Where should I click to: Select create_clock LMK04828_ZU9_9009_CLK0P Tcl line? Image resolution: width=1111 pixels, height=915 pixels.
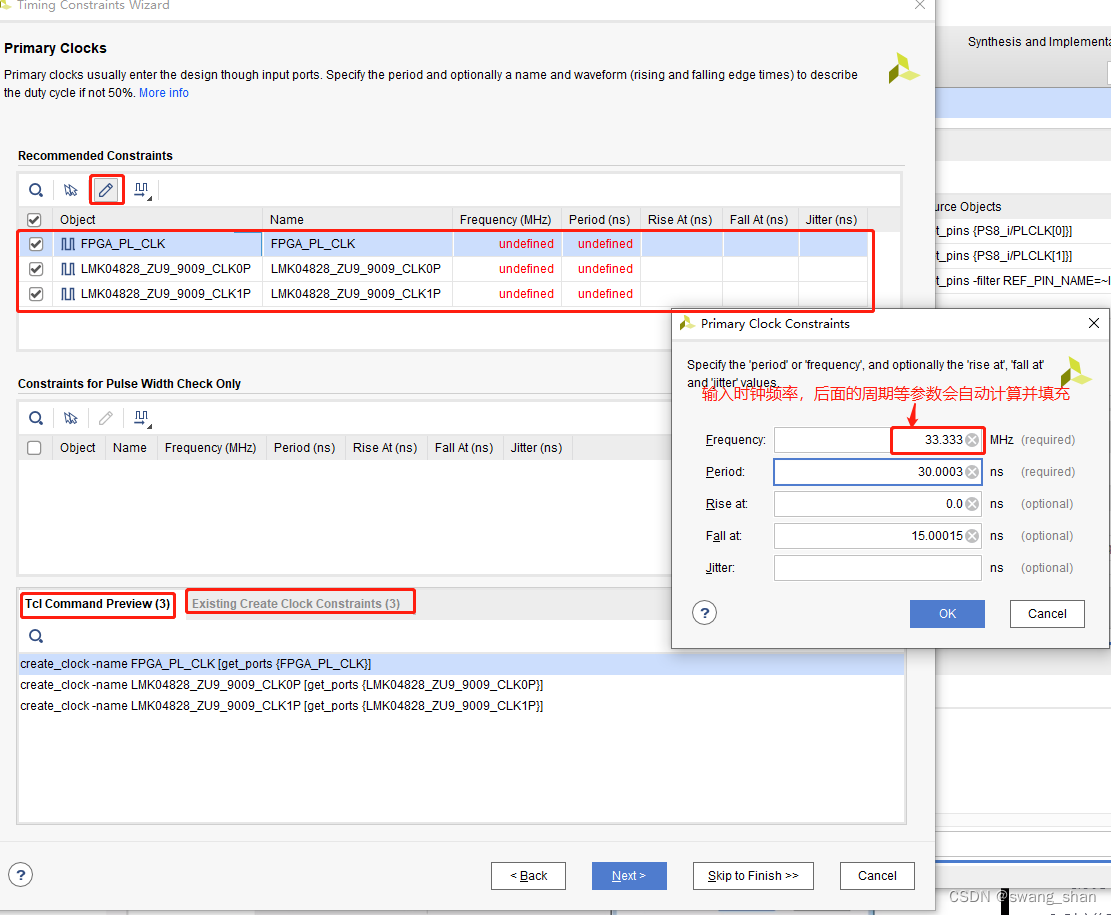461,685
